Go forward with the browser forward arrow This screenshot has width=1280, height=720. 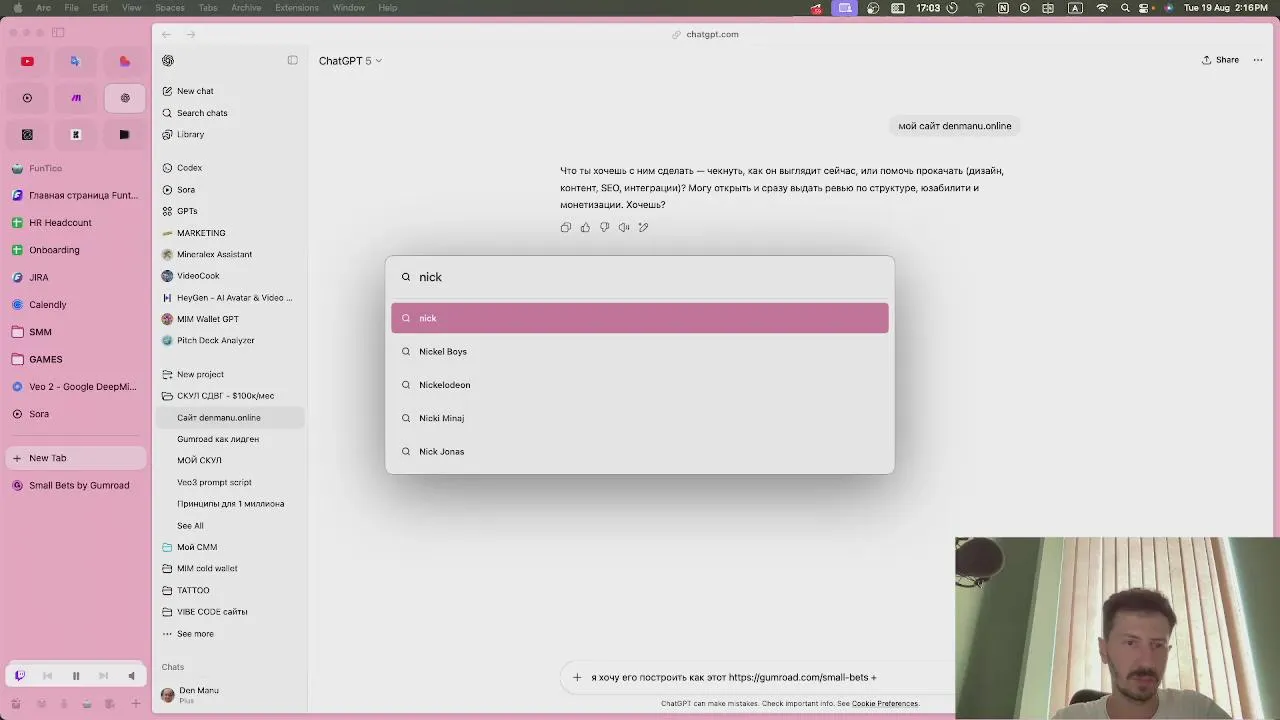pos(190,34)
